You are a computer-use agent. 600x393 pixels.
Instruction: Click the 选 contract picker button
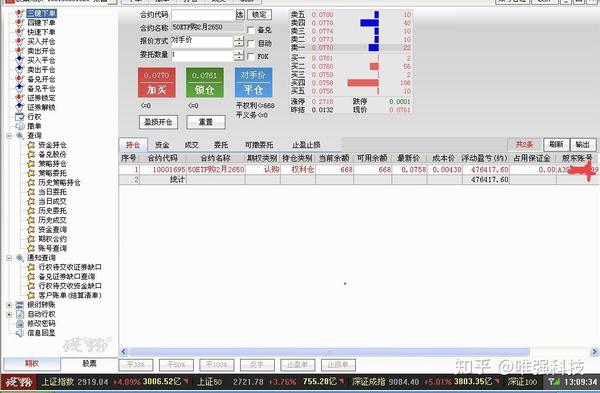tap(240, 15)
